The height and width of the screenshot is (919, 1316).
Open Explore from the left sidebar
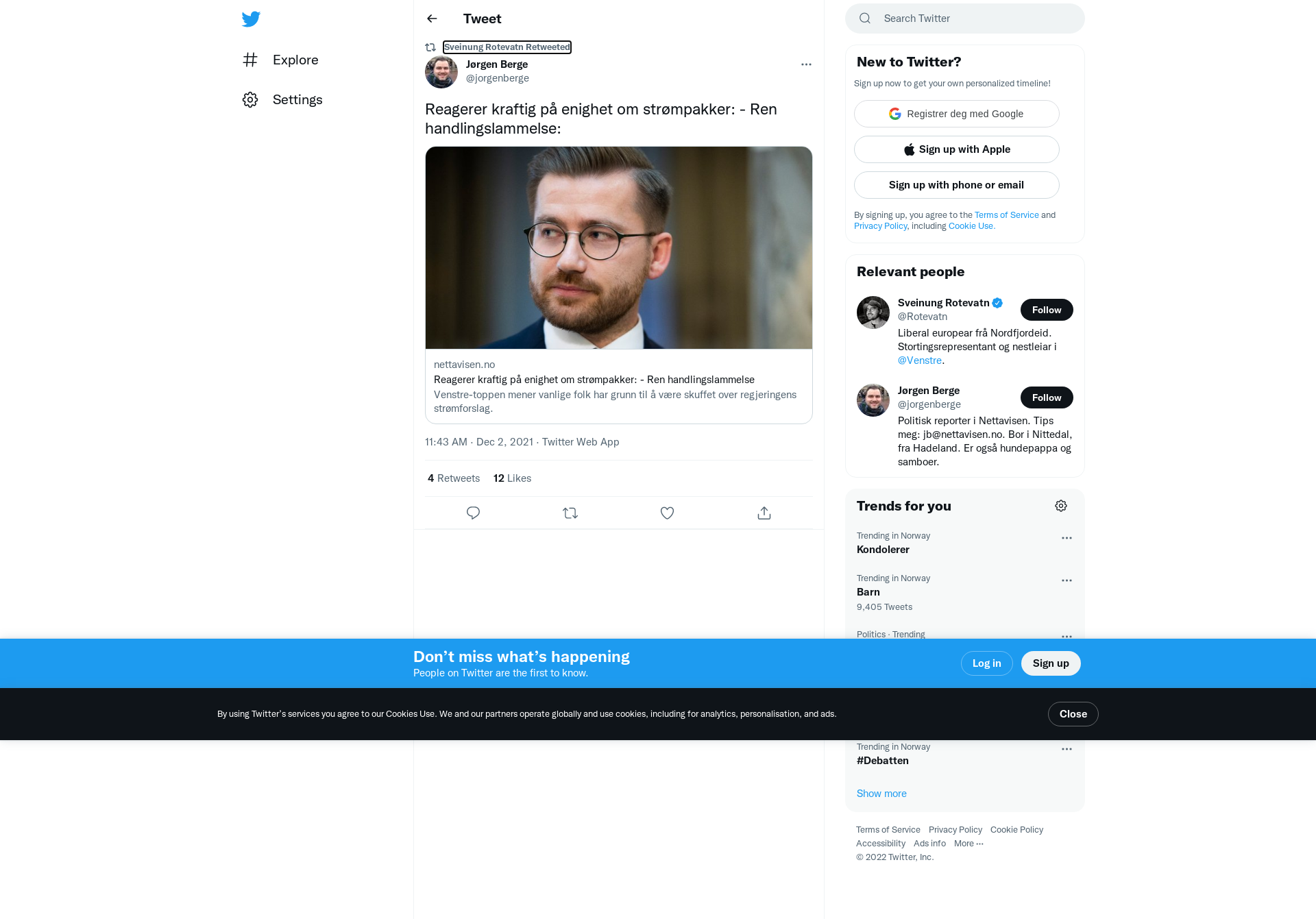[280, 60]
